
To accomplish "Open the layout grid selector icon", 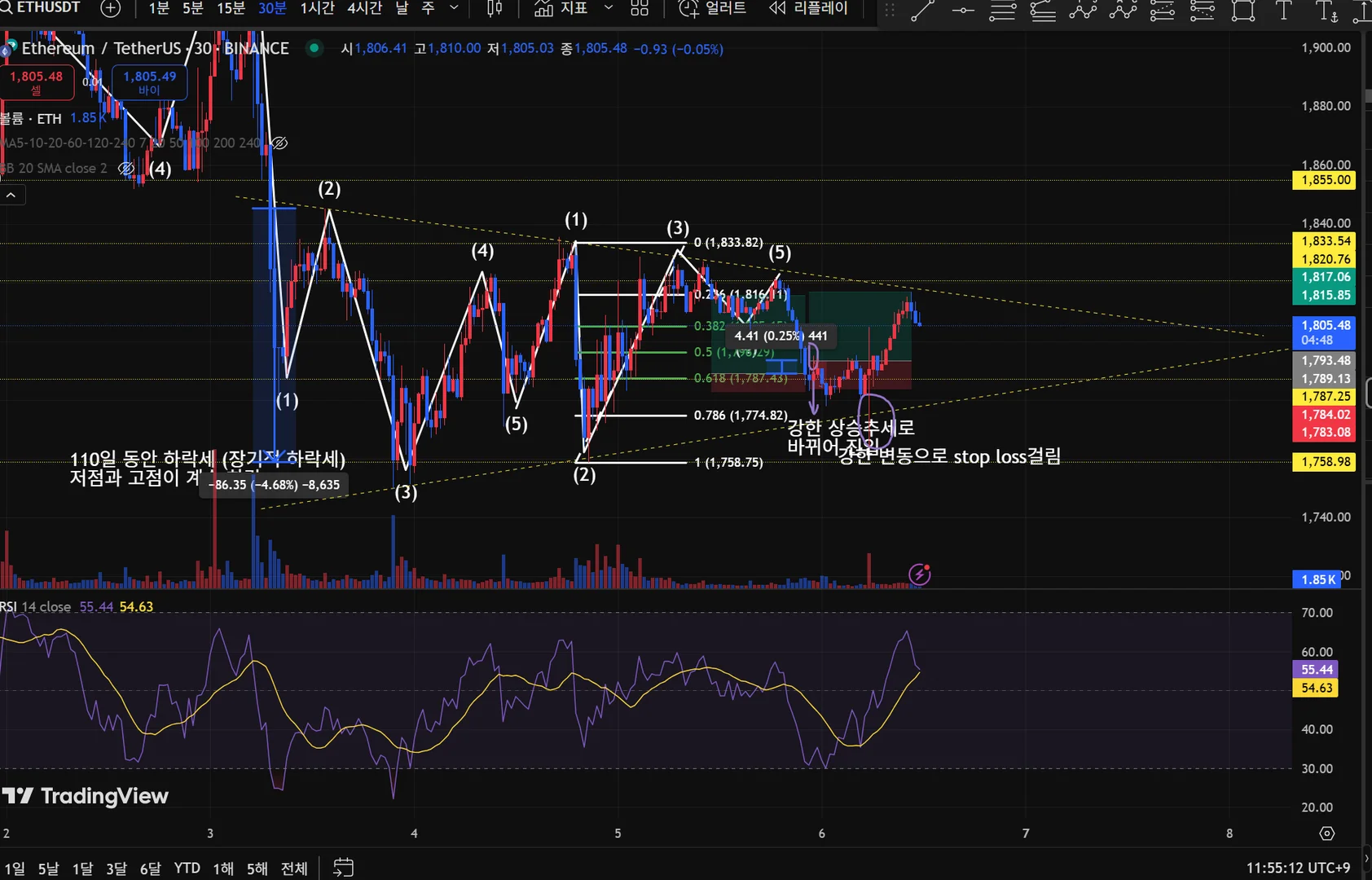I will (640, 8).
